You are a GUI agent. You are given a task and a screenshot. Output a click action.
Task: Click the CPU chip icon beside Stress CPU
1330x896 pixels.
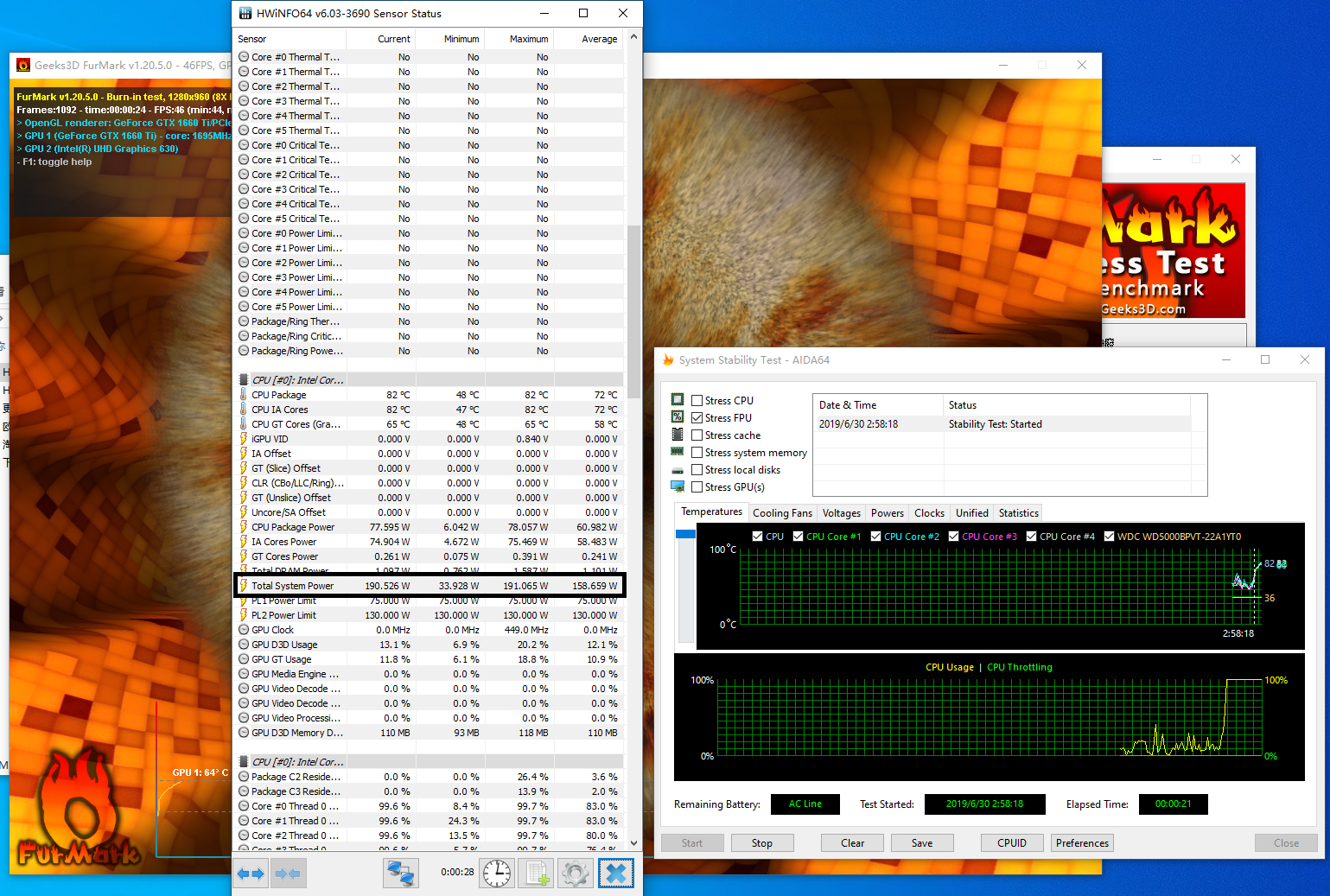[678, 399]
